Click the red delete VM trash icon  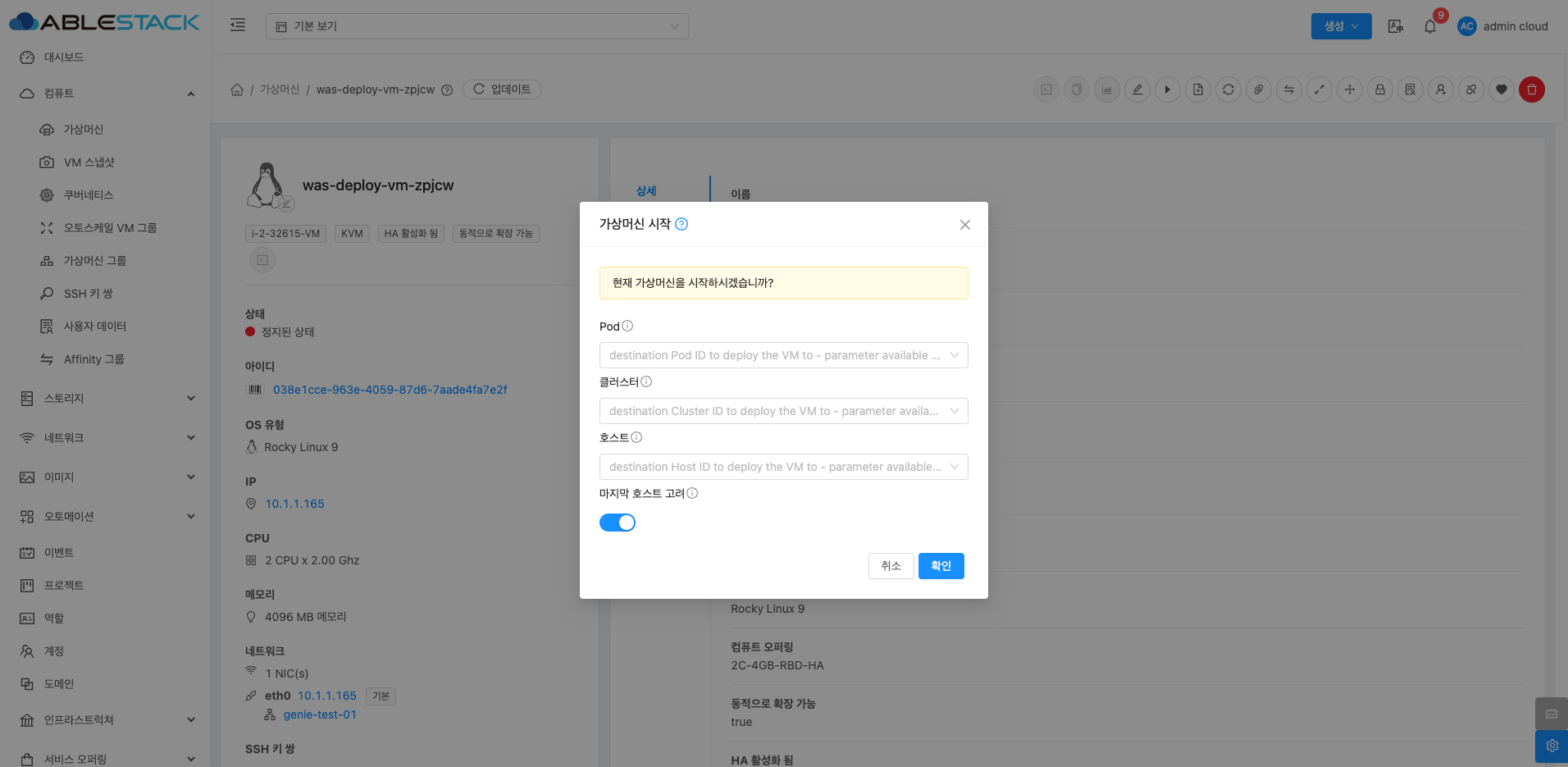[x=1531, y=89]
